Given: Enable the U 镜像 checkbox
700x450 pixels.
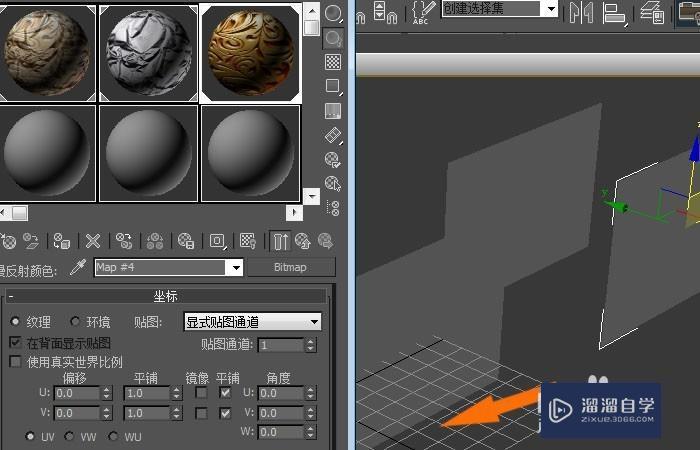Looking at the screenshot, I should [x=201, y=393].
